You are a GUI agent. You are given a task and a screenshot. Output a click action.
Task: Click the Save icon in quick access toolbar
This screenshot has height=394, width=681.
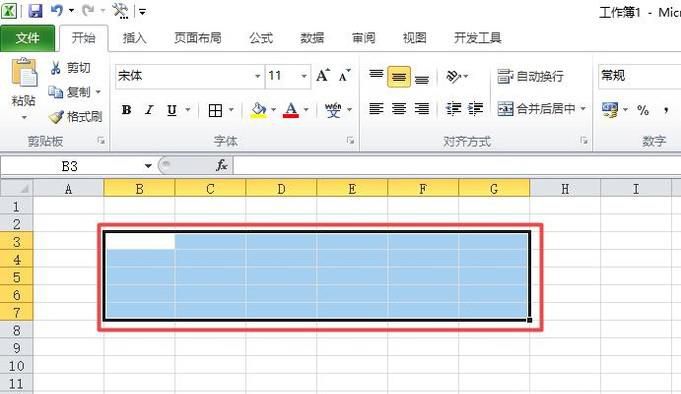[35, 10]
